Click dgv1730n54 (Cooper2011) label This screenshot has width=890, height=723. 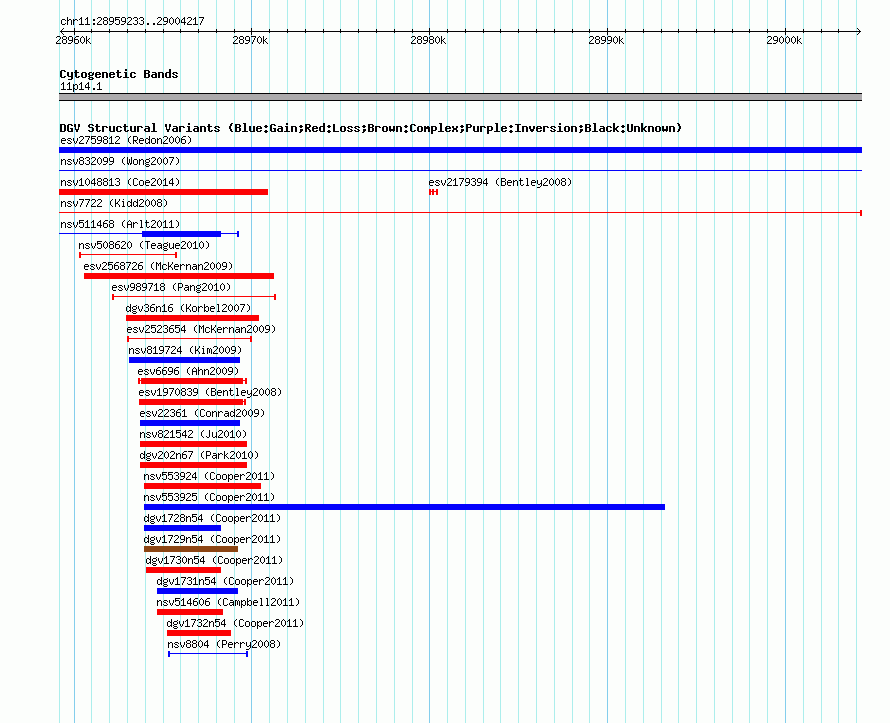[214, 560]
